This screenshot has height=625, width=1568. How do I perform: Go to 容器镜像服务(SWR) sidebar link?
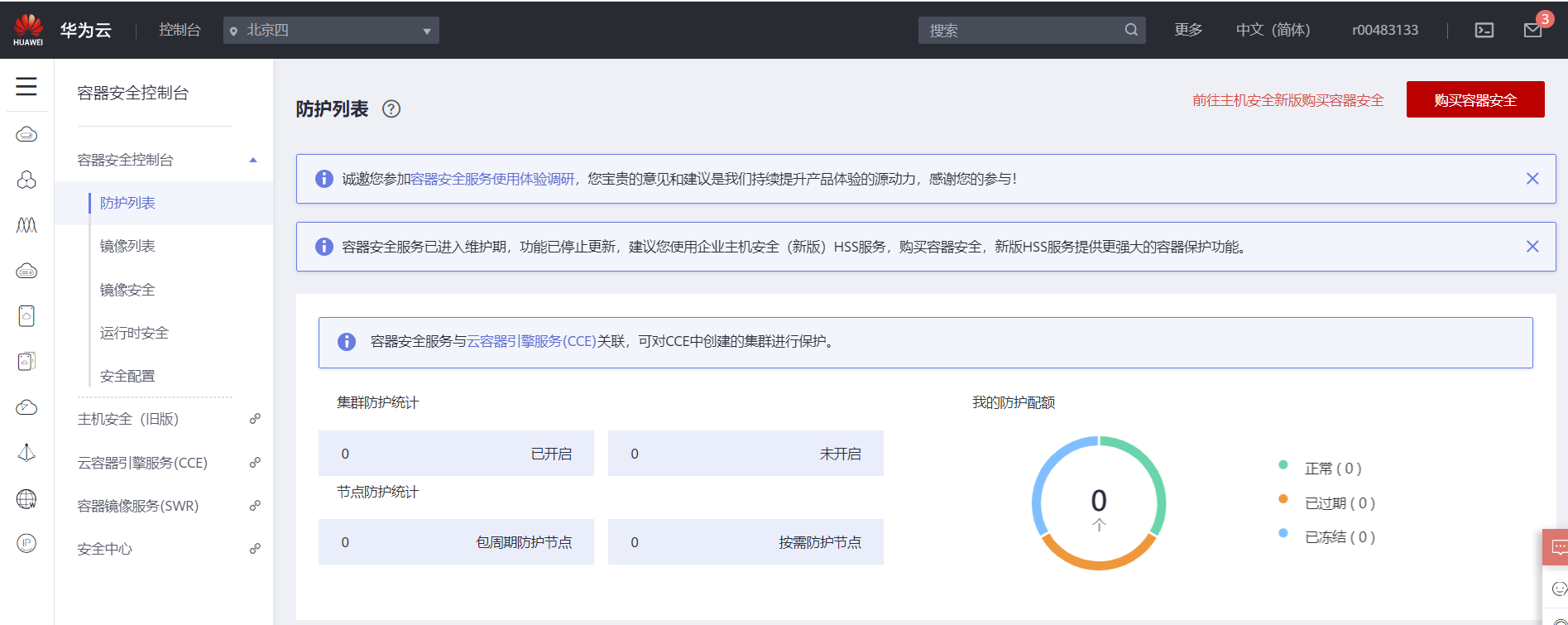point(137,506)
